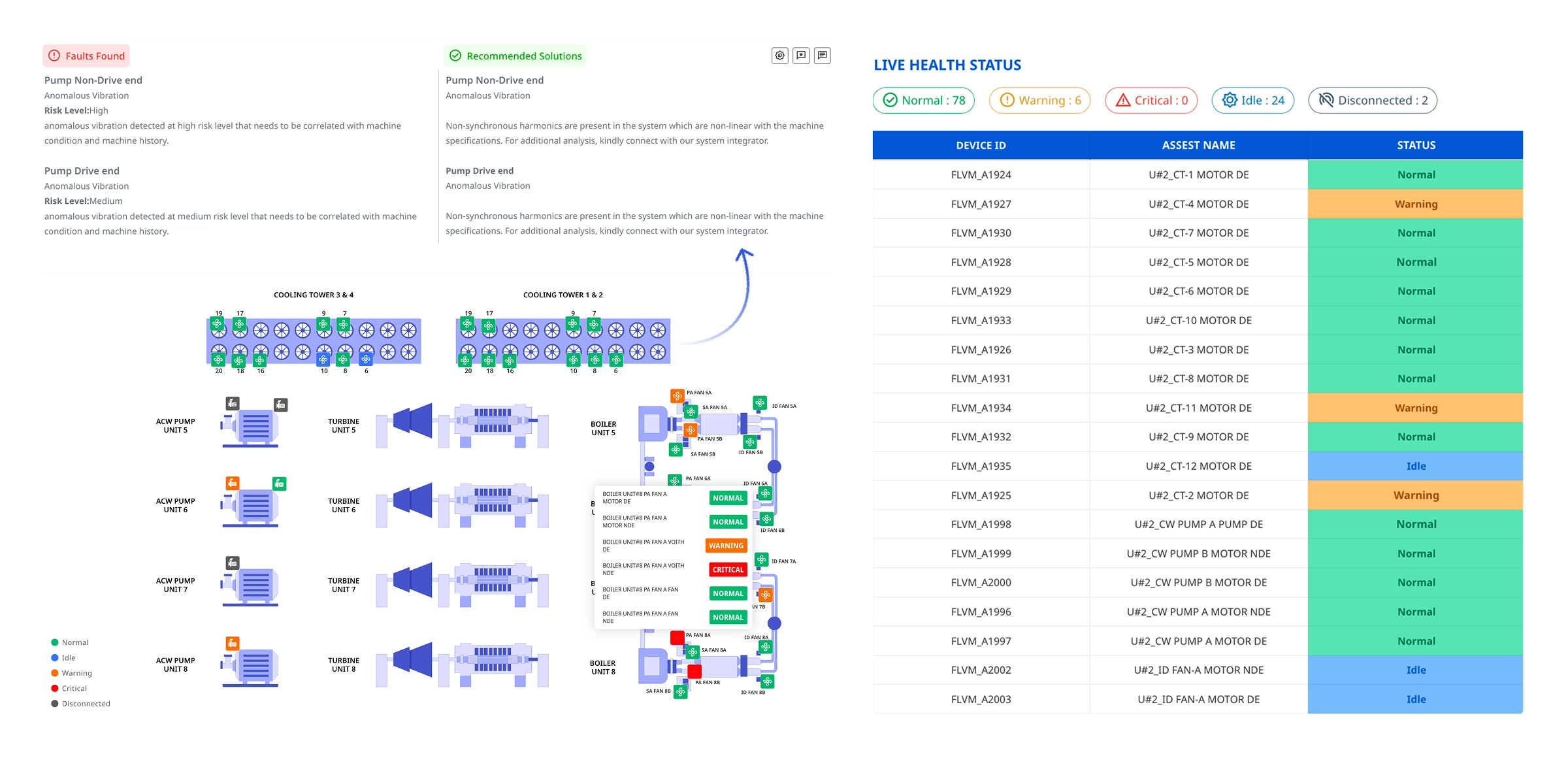
Task: Filter by the Normal : 78 status chip
Action: click(x=924, y=101)
